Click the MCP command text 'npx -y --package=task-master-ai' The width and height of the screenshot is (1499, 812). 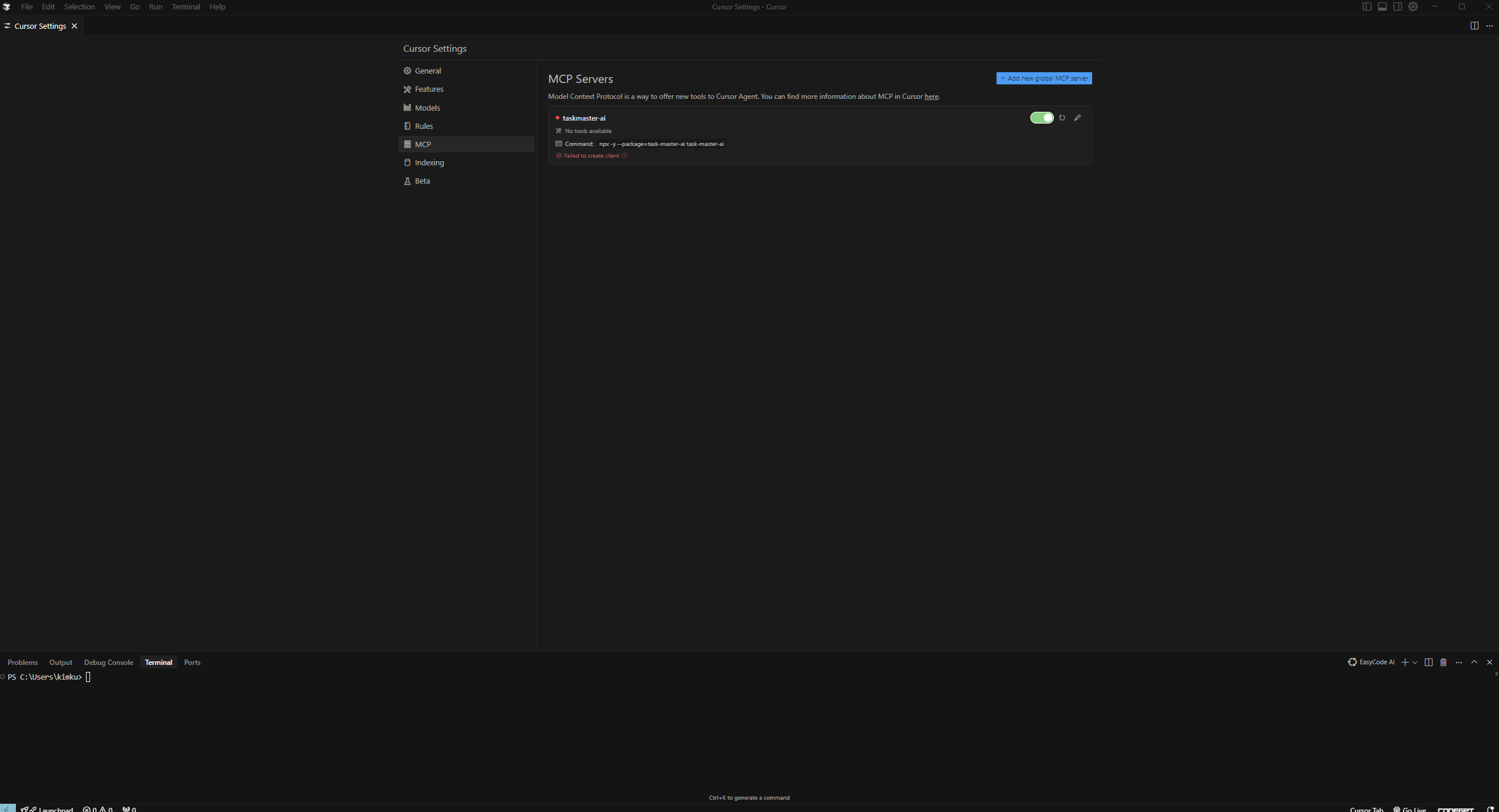pos(662,144)
